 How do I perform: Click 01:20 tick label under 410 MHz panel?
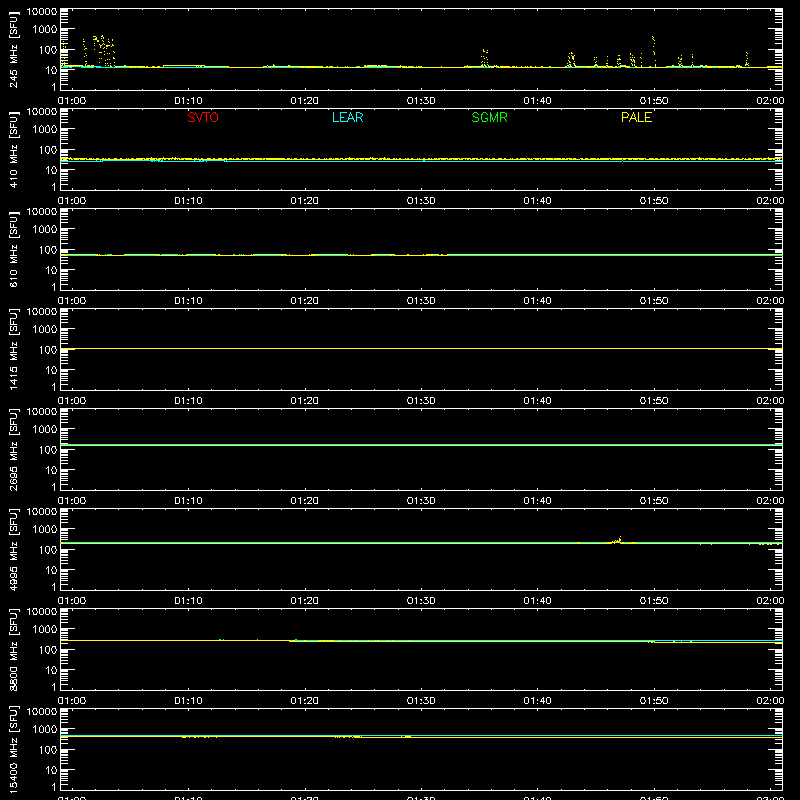[x=305, y=201]
